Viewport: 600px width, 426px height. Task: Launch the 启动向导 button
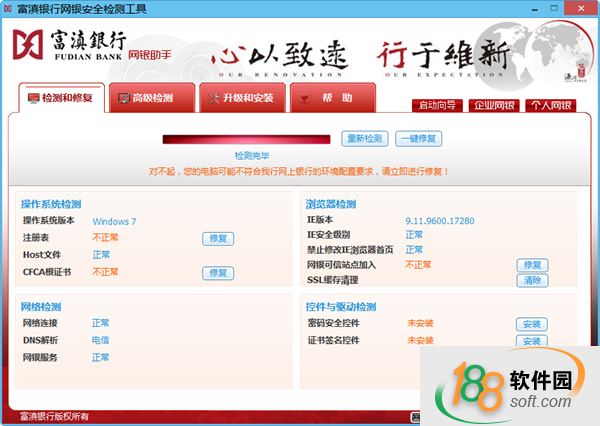tap(437, 105)
